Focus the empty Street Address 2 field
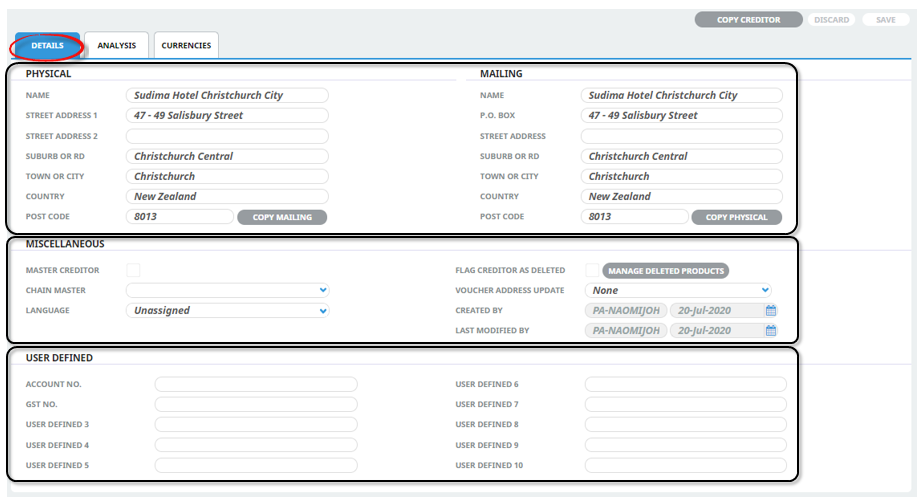The height and width of the screenshot is (502, 923). tap(227, 136)
